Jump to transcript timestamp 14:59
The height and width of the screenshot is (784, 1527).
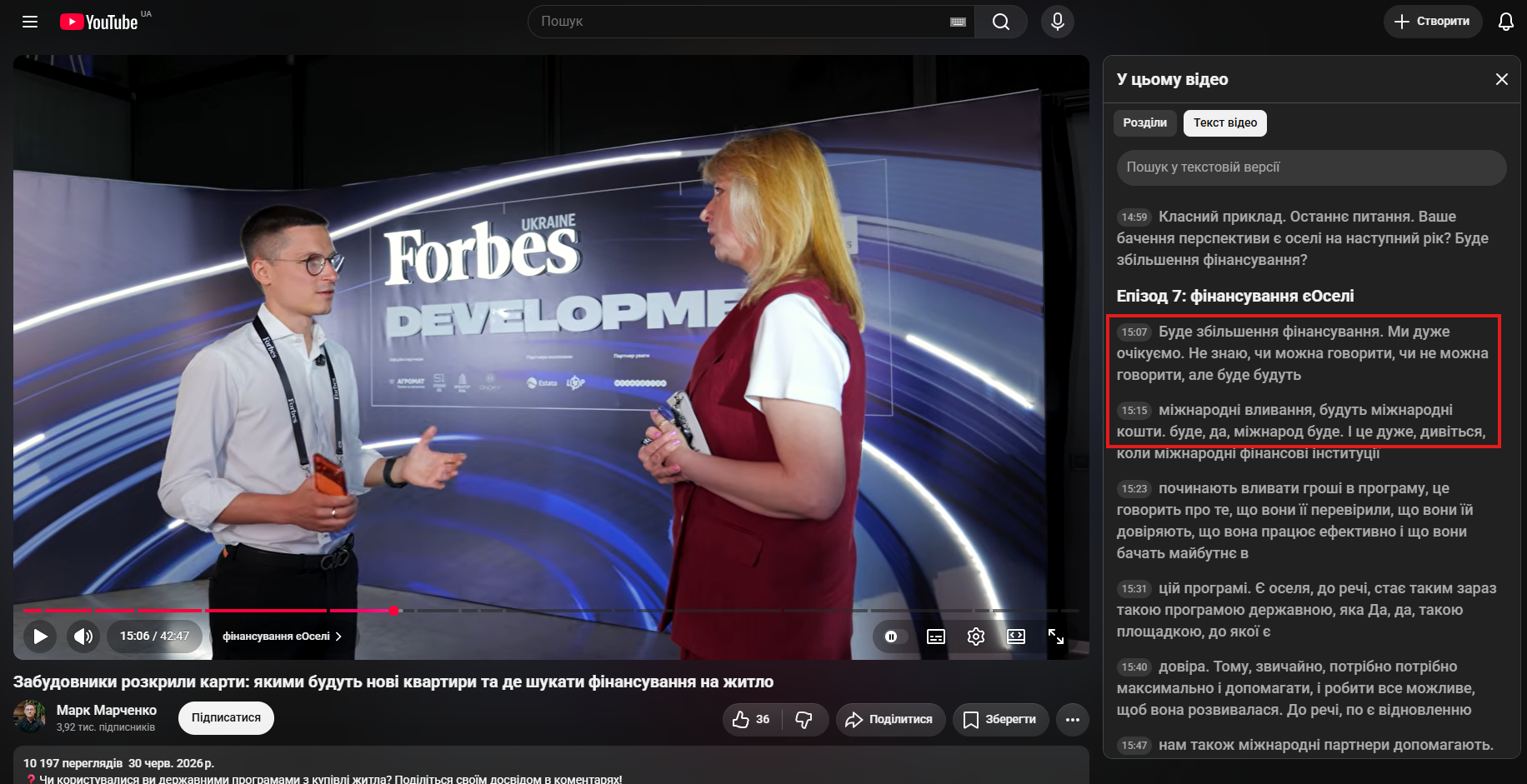click(1134, 217)
